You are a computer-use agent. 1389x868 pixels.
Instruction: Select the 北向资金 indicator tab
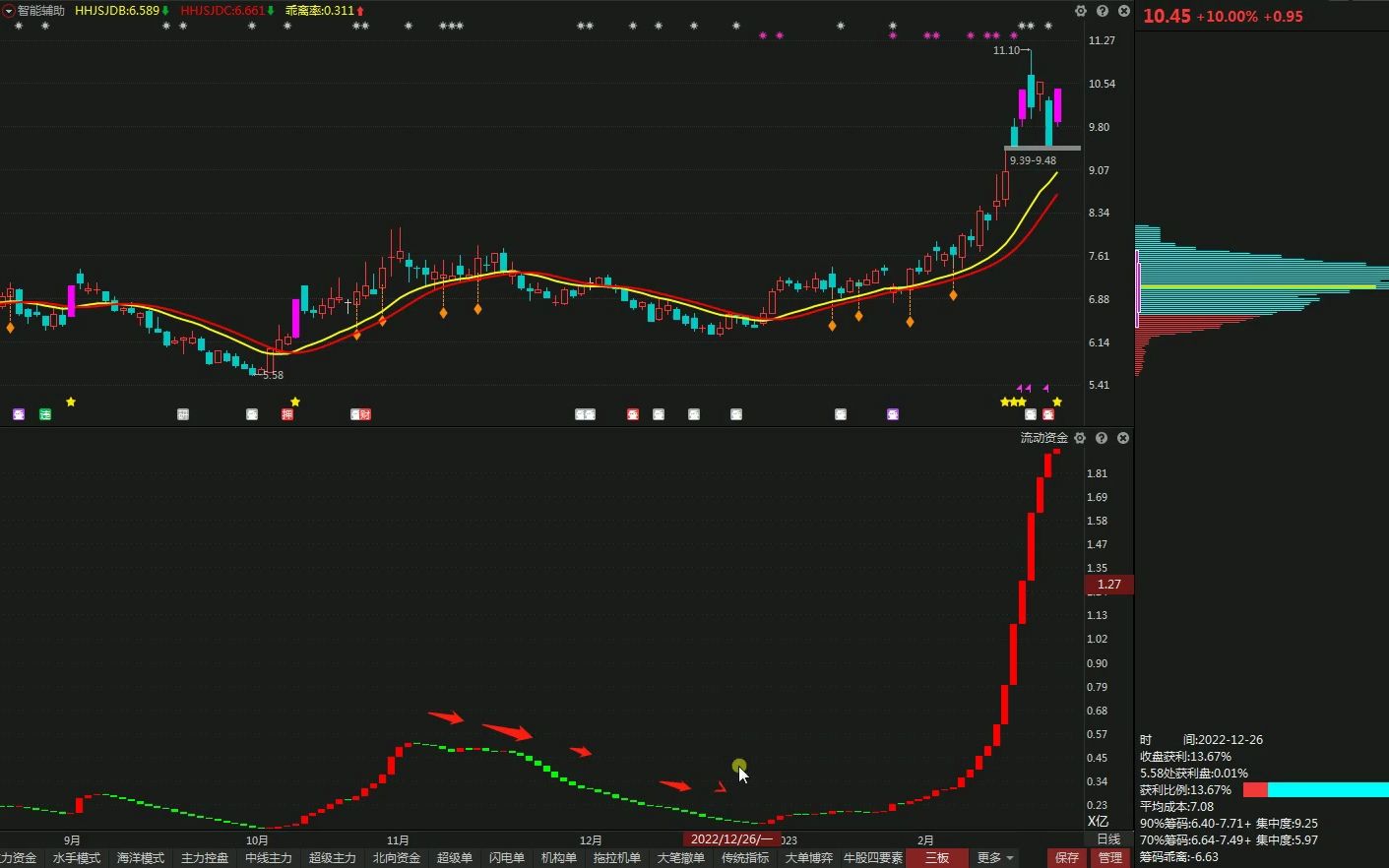point(397,858)
